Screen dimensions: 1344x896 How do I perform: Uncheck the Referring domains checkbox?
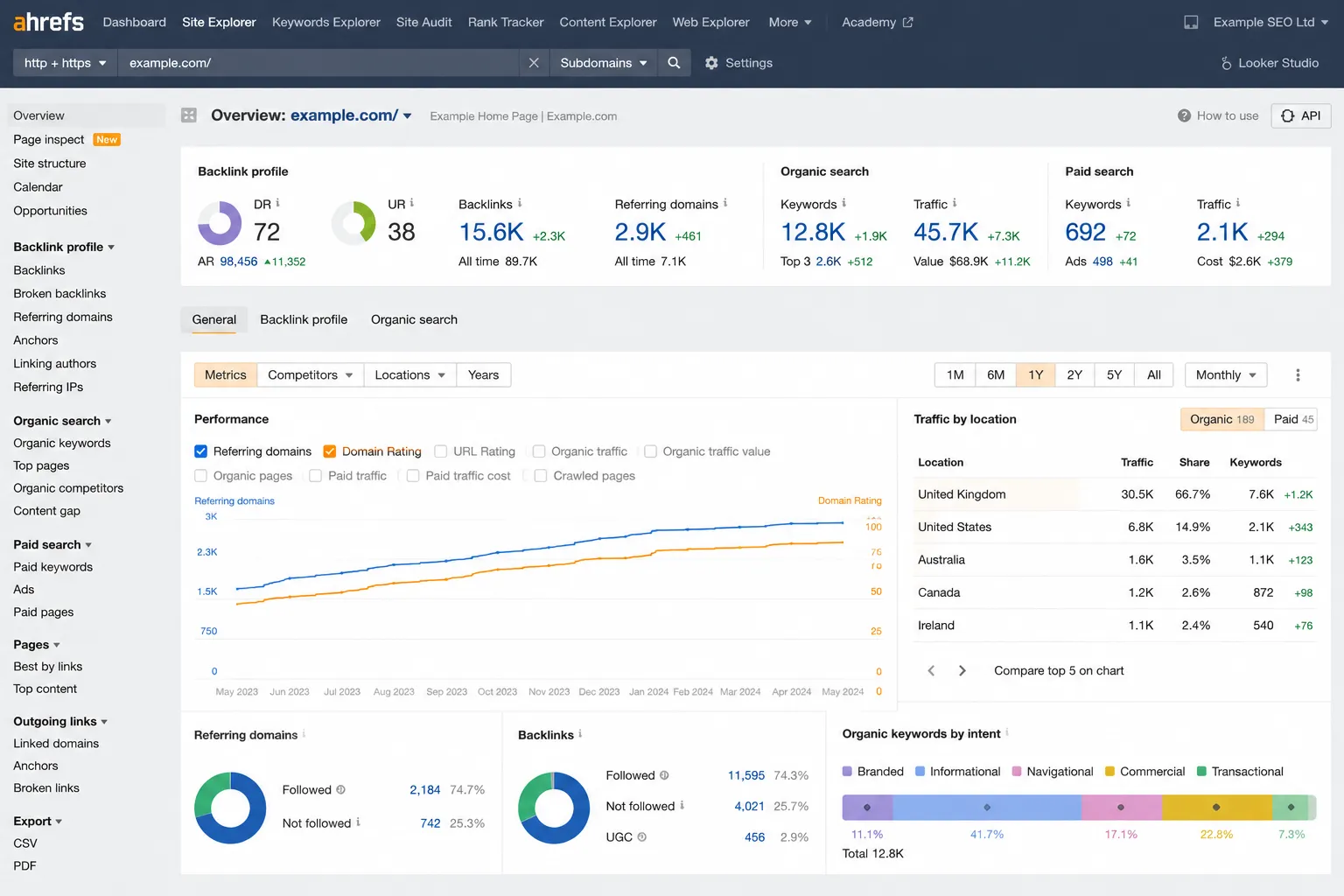[201, 451]
